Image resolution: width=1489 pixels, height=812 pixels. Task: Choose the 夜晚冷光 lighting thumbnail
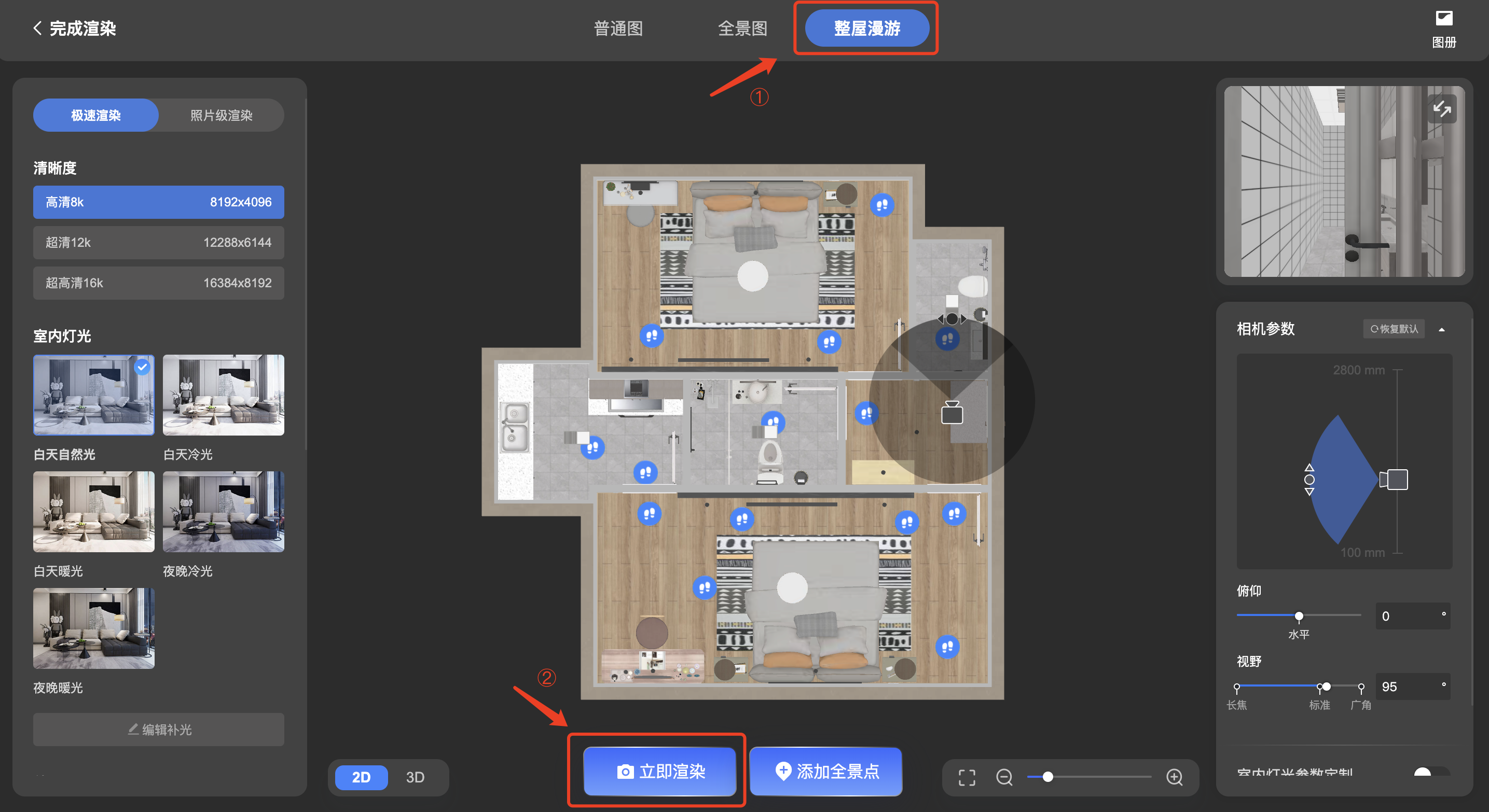point(223,512)
